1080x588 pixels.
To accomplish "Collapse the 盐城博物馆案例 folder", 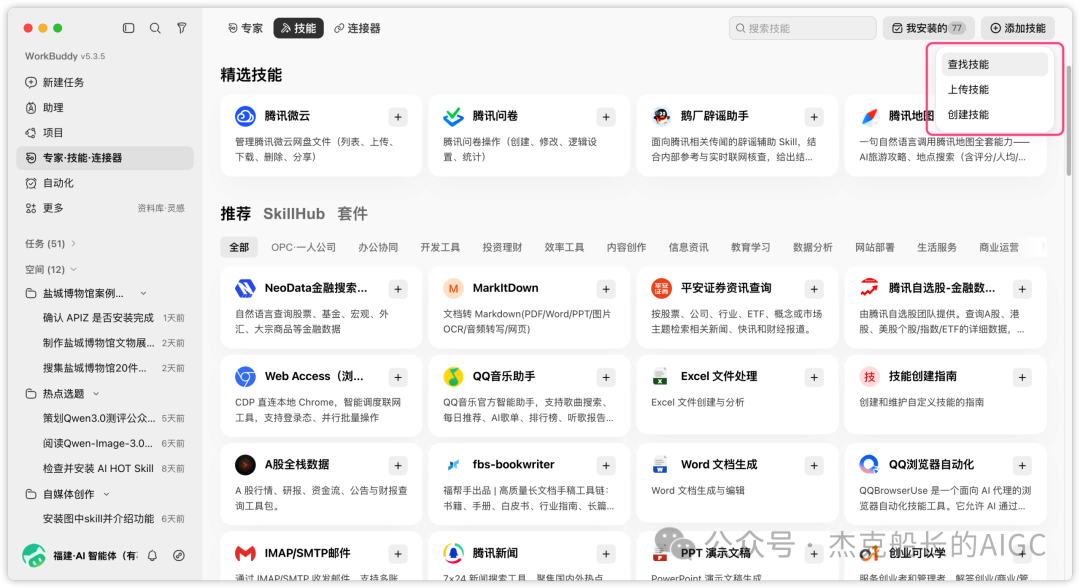I will click(143, 293).
